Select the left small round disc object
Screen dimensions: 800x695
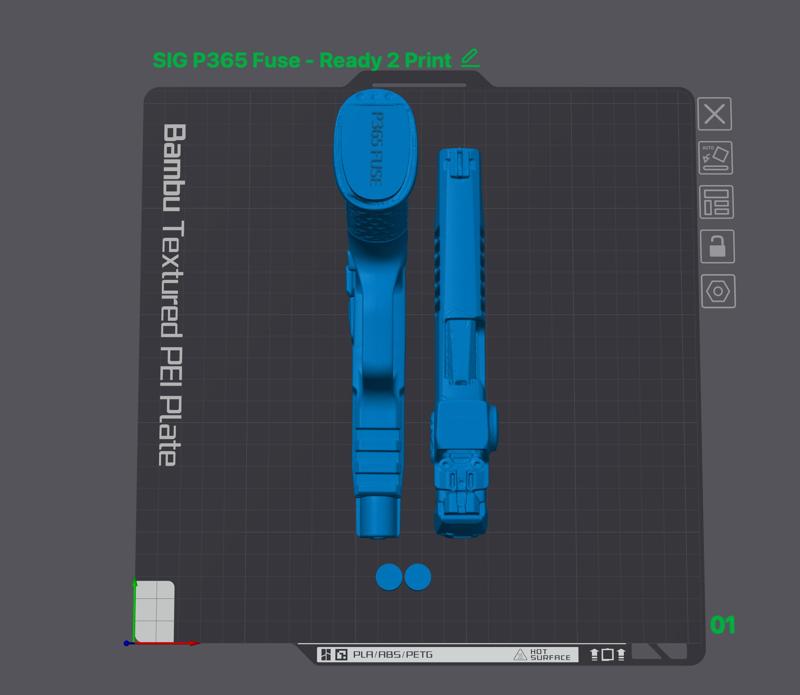(x=389, y=577)
